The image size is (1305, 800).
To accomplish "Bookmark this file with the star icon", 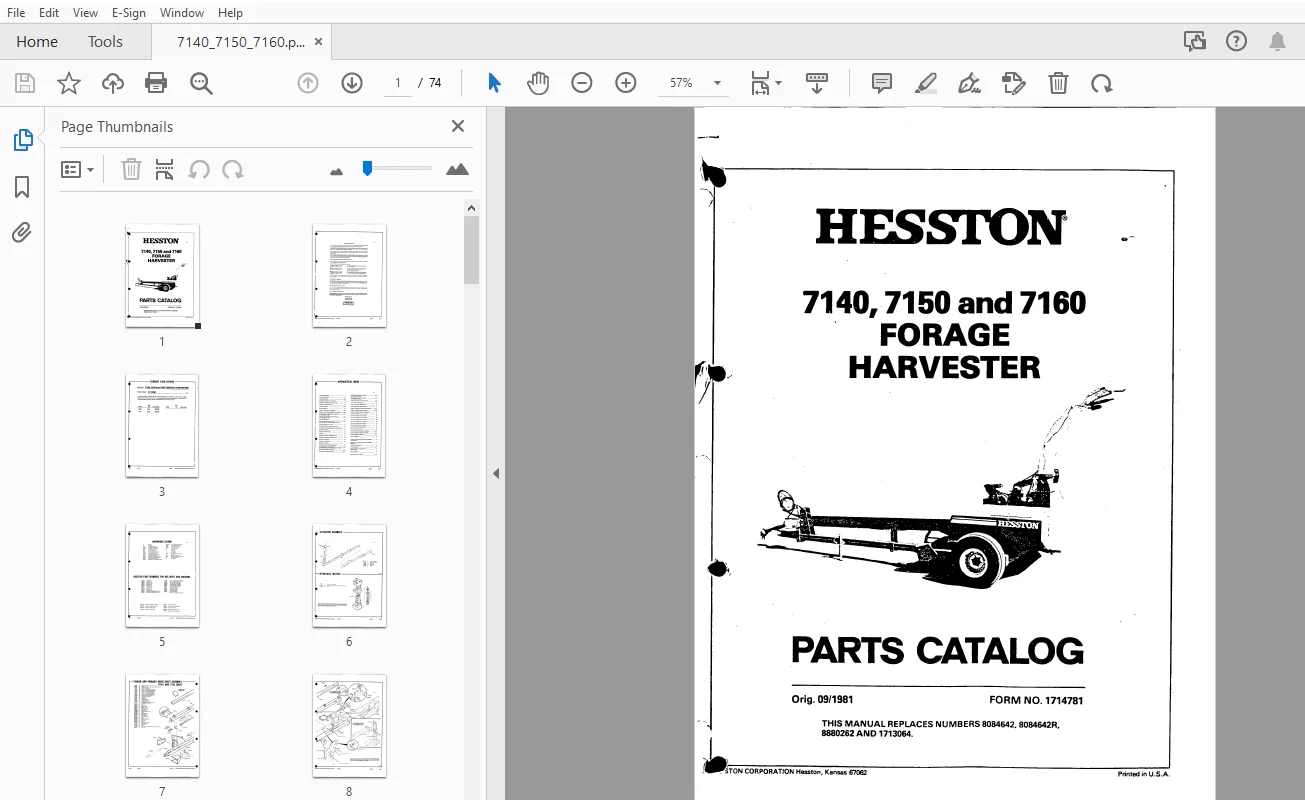I will coord(69,83).
